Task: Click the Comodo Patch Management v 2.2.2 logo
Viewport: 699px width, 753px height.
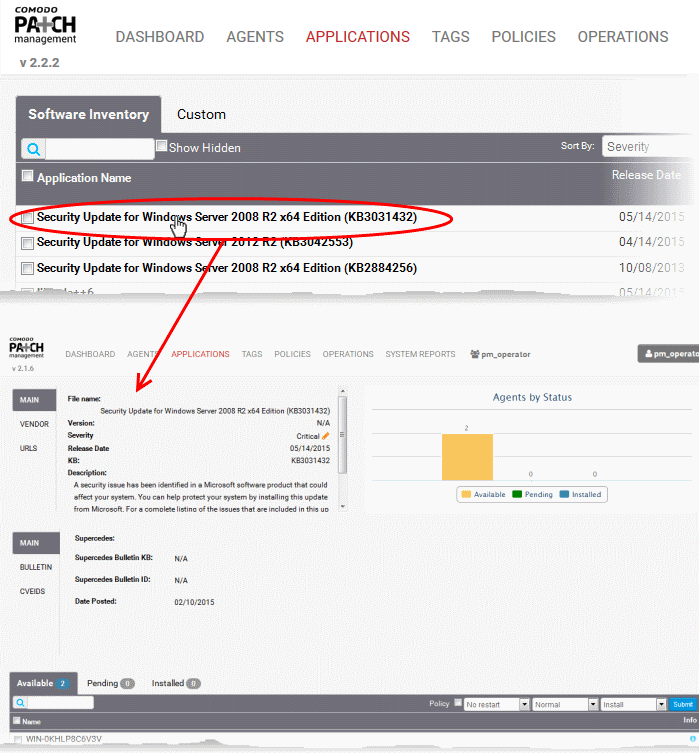Action: click(45, 26)
